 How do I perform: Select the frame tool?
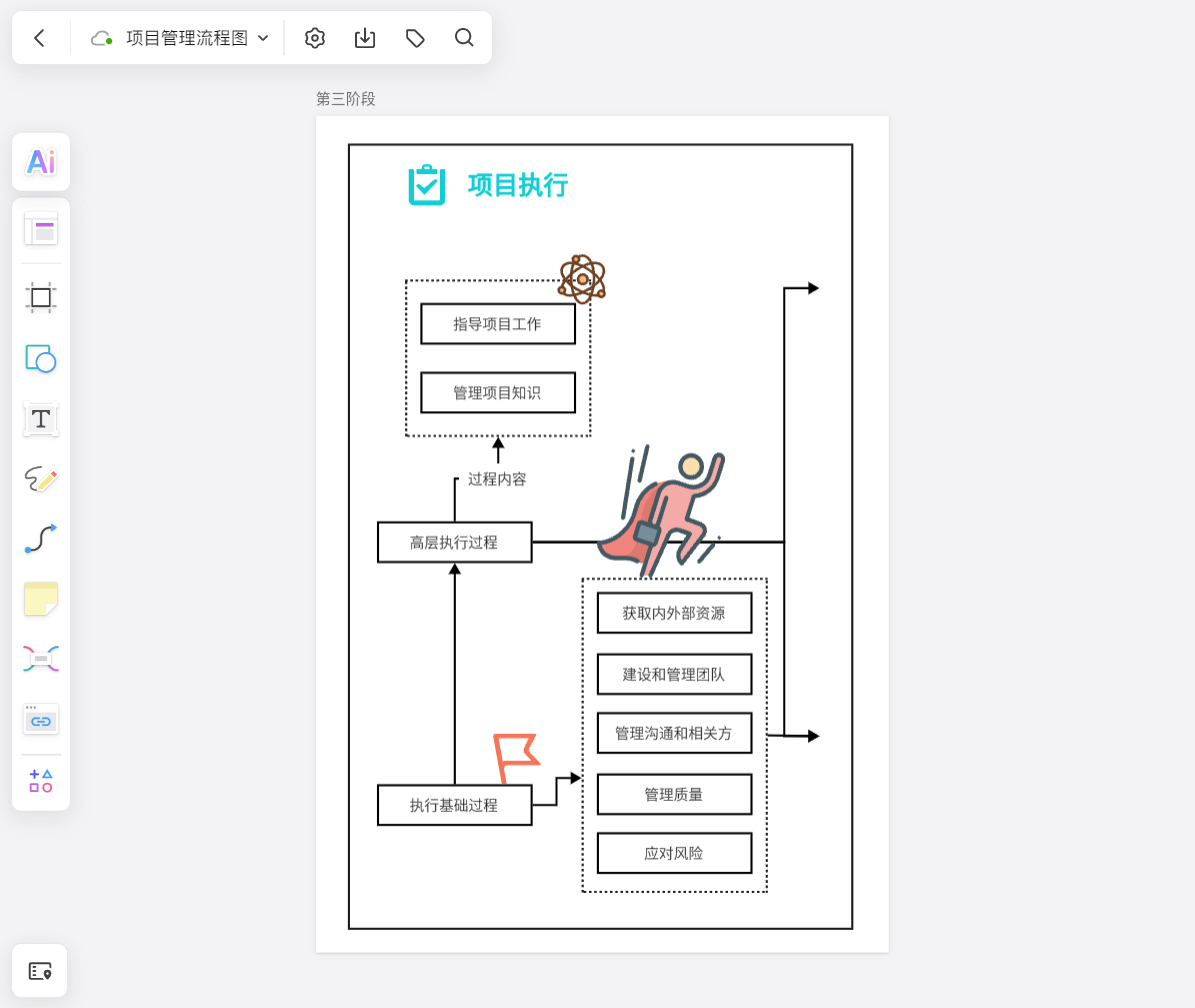coord(41,297)
